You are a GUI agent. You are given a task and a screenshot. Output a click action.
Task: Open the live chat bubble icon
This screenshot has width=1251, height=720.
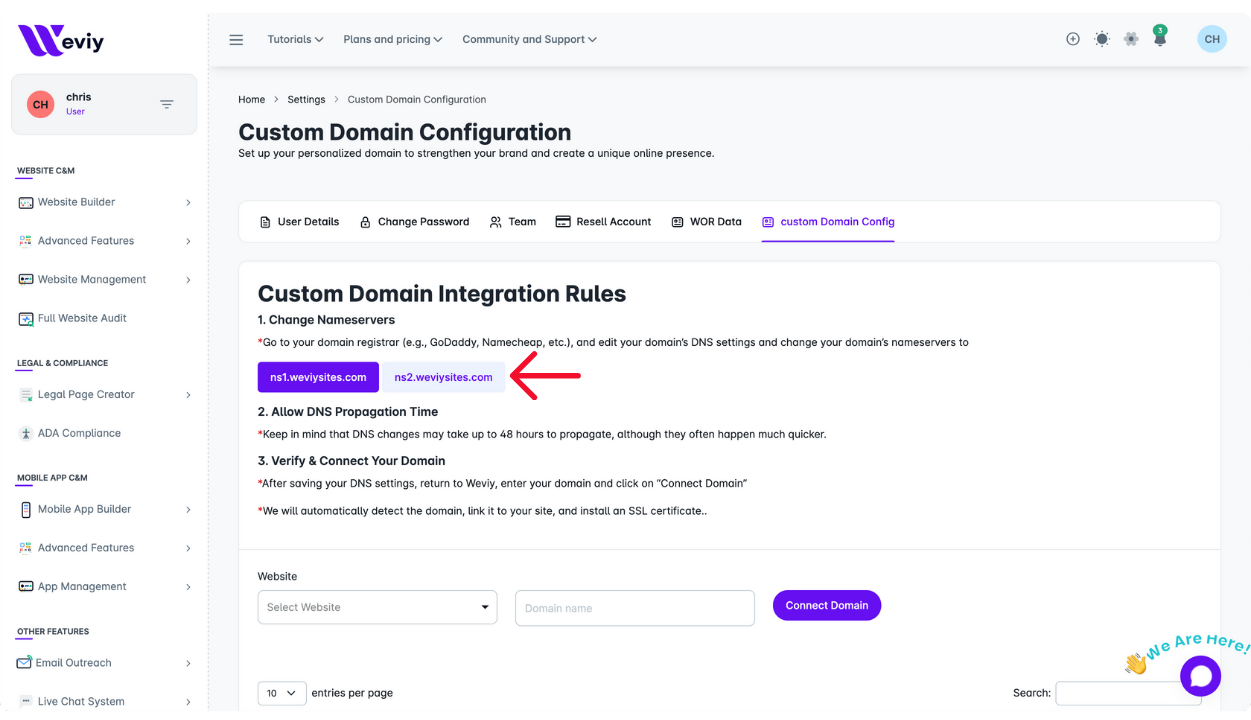click(x=1200, y=676)
